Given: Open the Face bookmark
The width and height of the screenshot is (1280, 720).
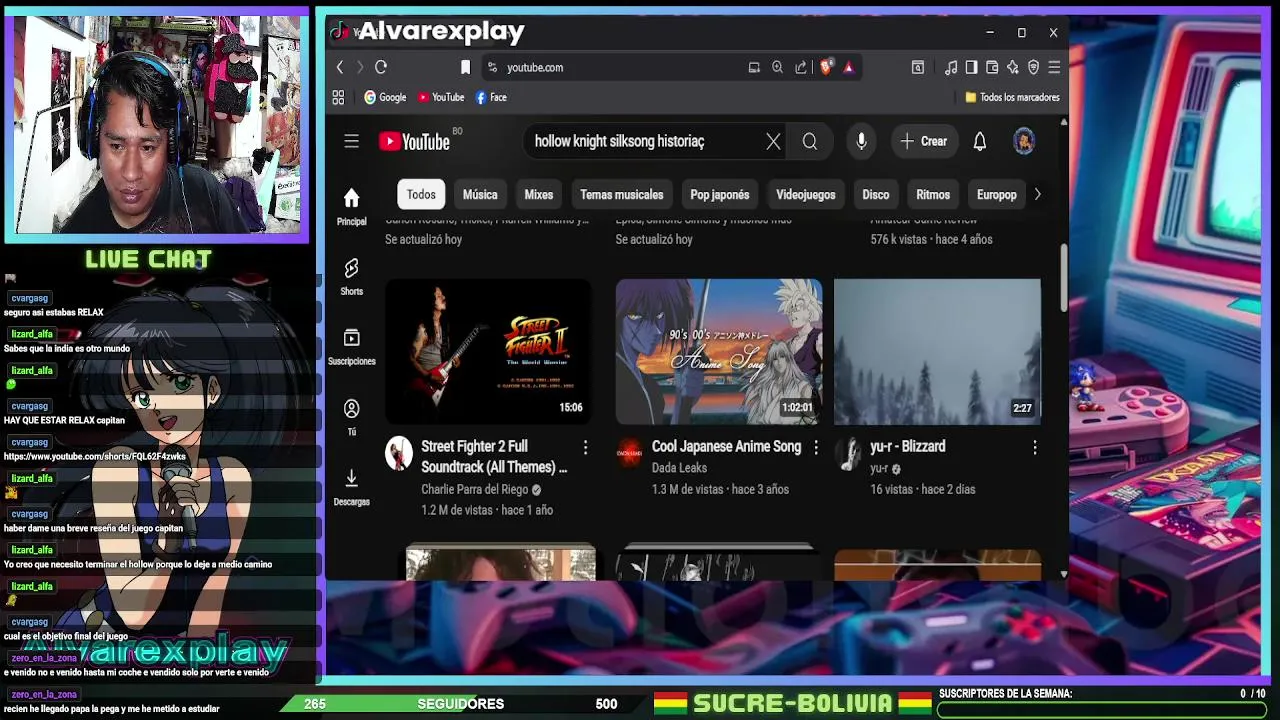Looking at the screenshot, I should point(491,97).
